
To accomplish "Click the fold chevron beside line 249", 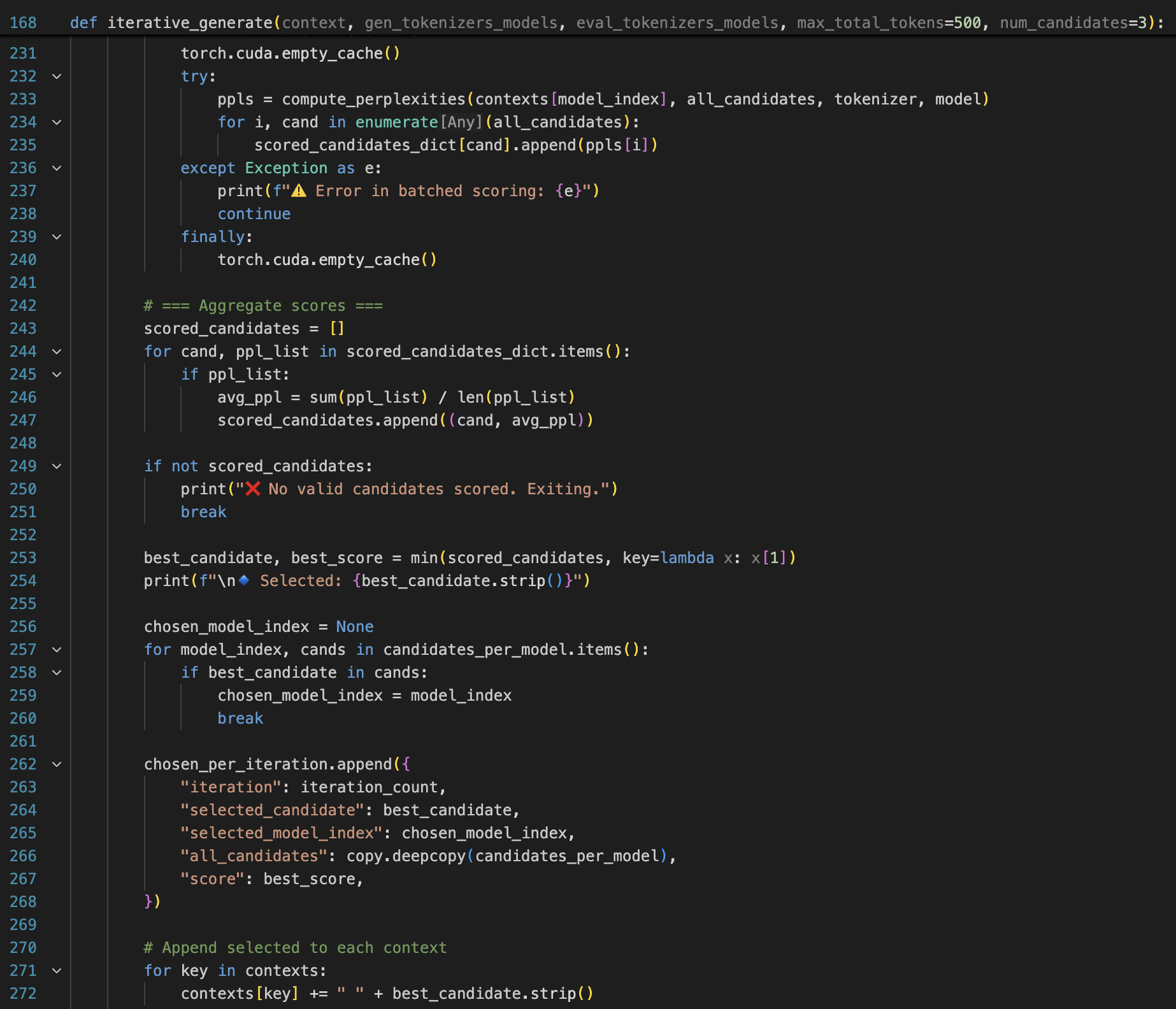I will pyautogui.click(x=57, y=466).
